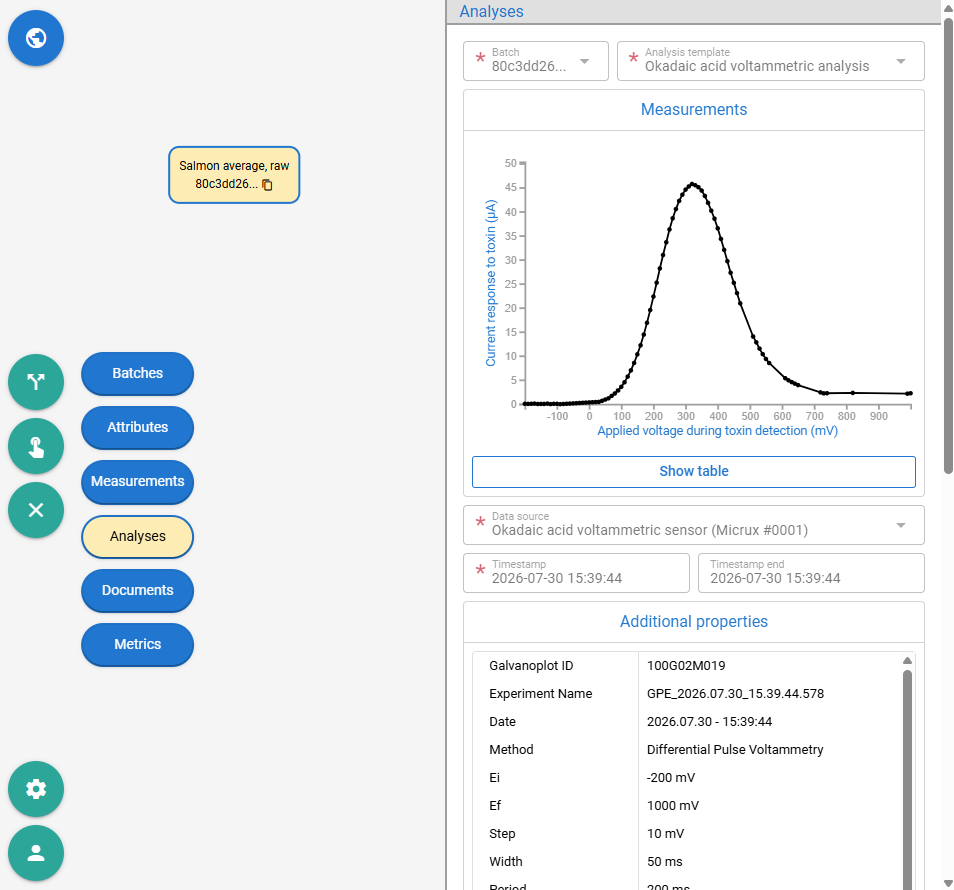This screenshot has height=890, width=954.
Task: Click the Step value 10 mV
Action: 665,833
